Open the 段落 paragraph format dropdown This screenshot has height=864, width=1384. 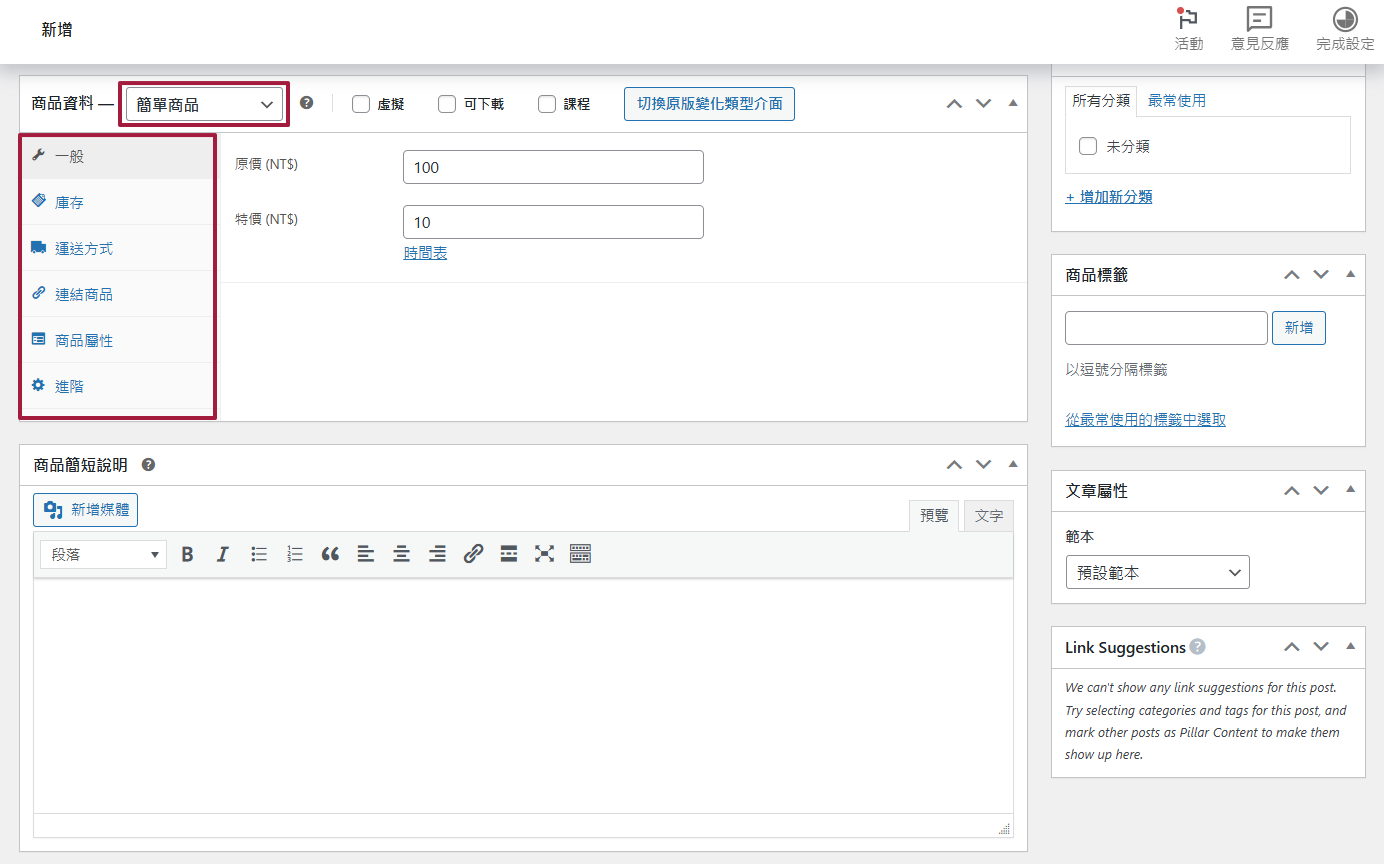click(103, 554)
